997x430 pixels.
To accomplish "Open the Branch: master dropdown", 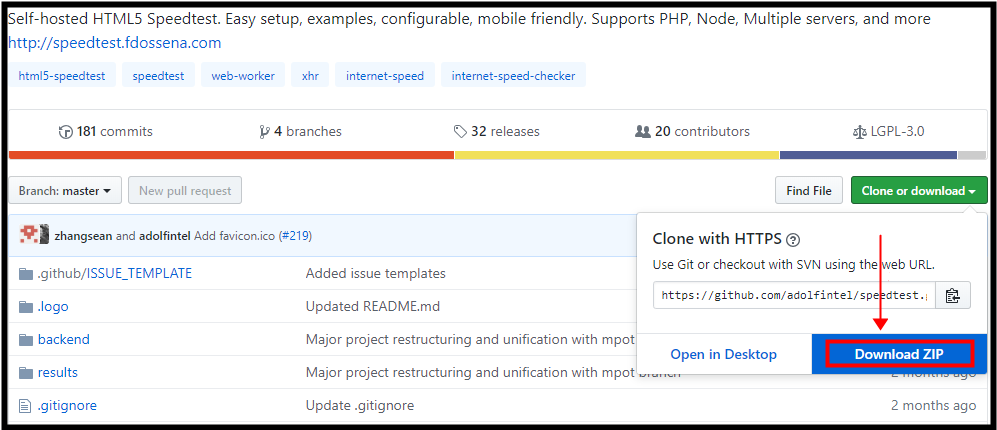I will click(66, 190).
